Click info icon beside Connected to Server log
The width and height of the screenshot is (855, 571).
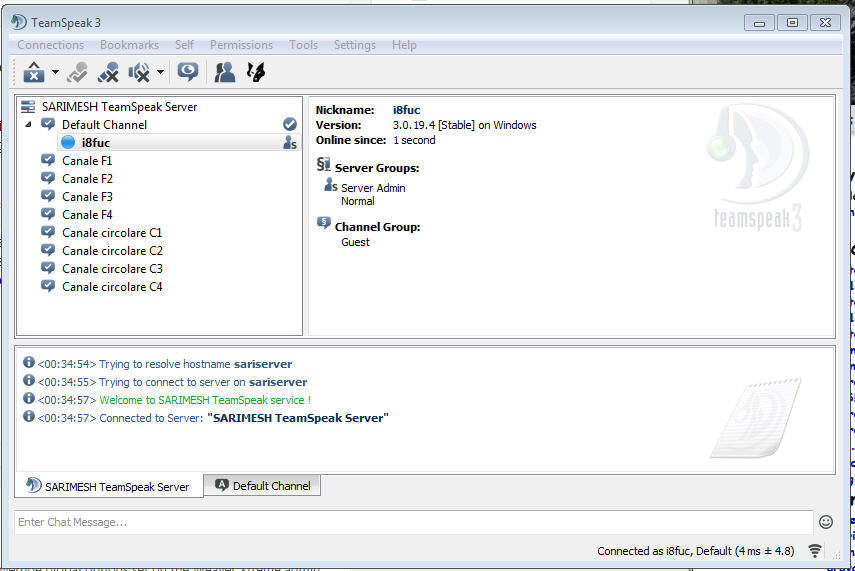29,417
